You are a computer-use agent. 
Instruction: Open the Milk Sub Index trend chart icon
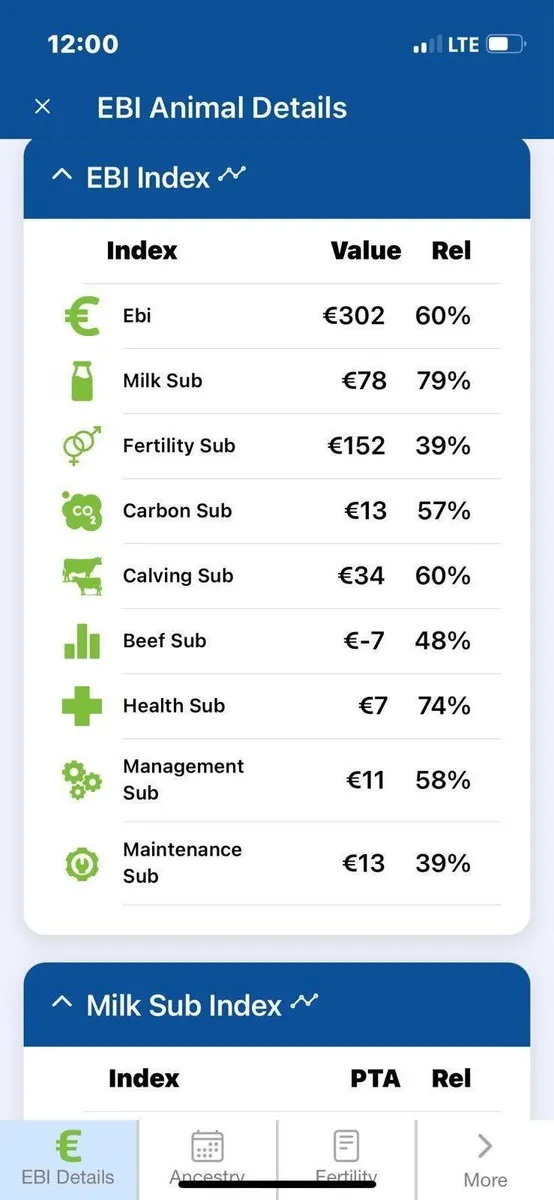[x=305, y=1002]
